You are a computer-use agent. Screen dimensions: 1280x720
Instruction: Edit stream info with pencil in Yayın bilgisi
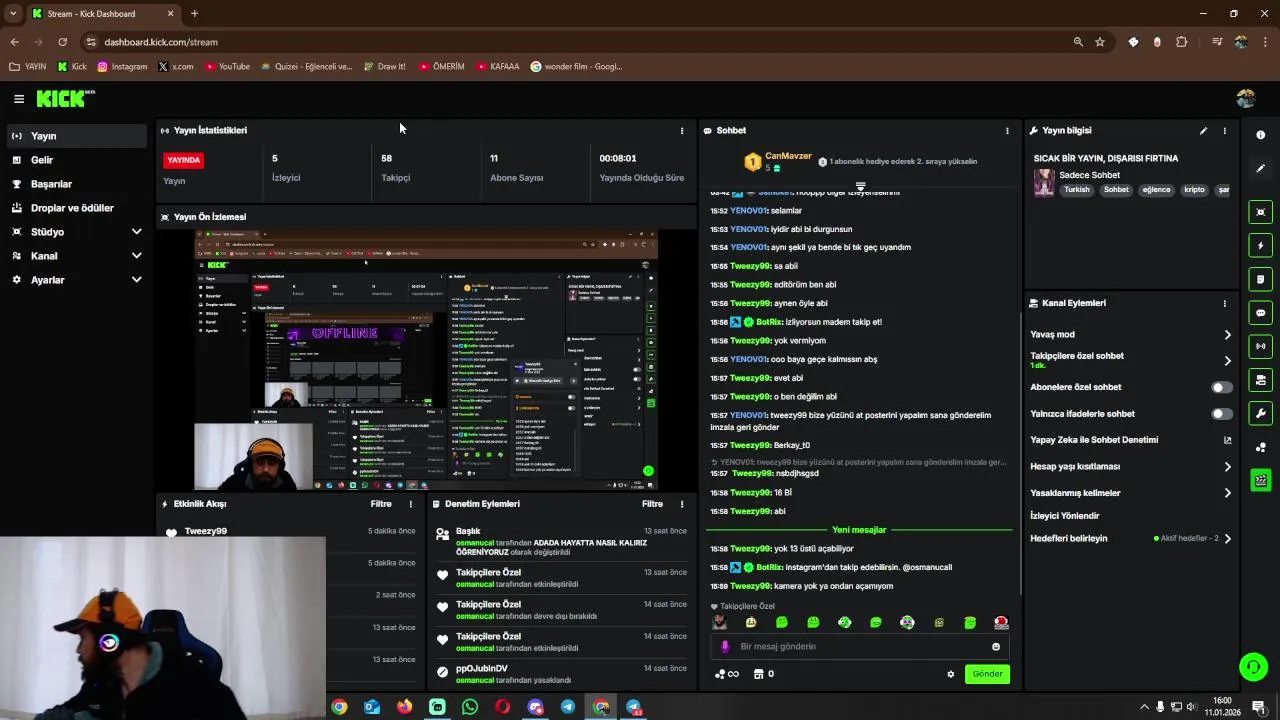(x=1203, y=130)
